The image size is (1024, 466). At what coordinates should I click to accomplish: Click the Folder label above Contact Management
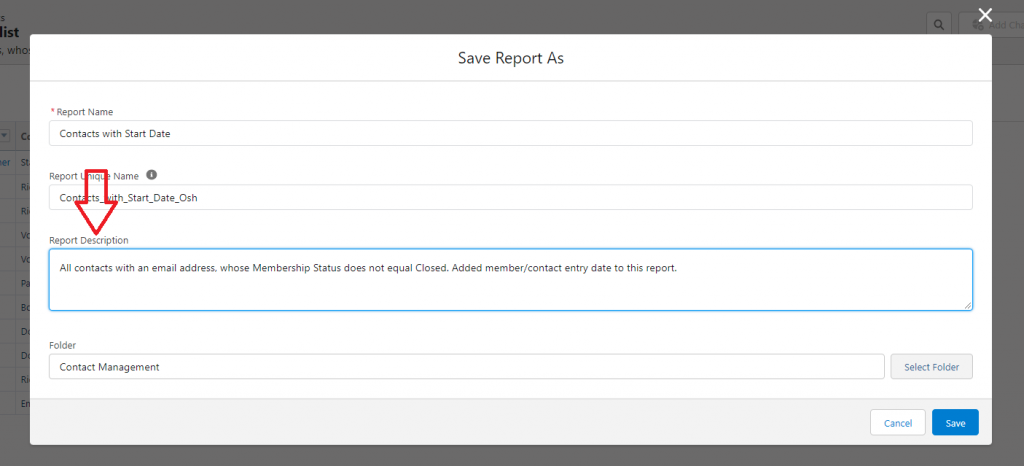(63, 345)
